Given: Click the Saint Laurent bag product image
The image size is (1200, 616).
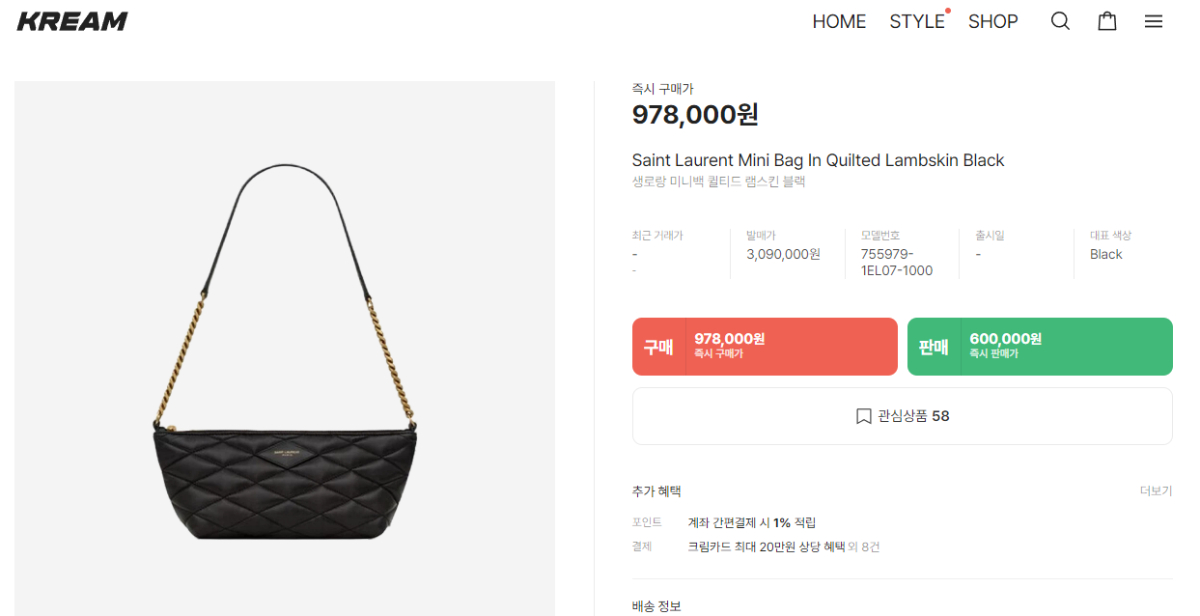Looking at the screenshot, I should pos(285,348).
